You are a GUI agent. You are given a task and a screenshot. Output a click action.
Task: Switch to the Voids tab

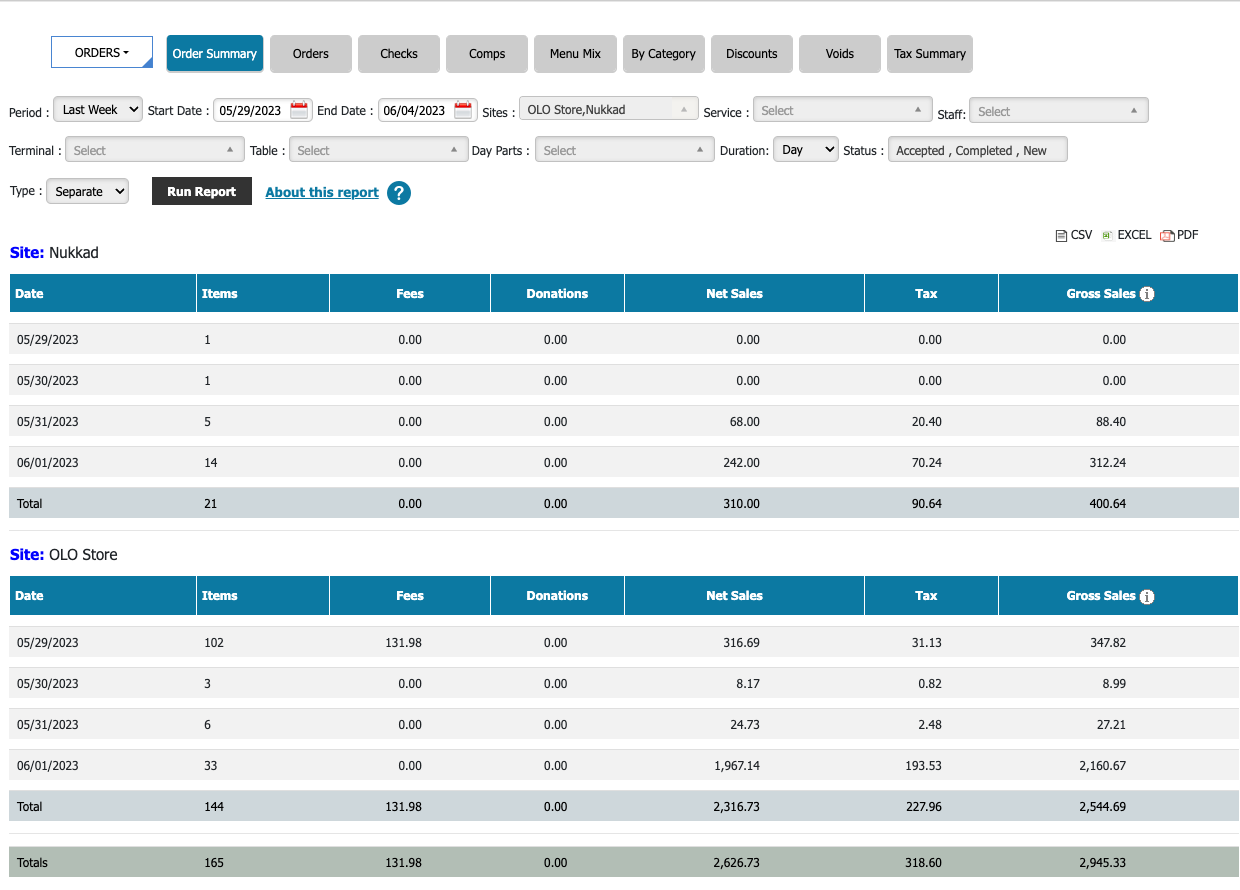pos(840,54)
